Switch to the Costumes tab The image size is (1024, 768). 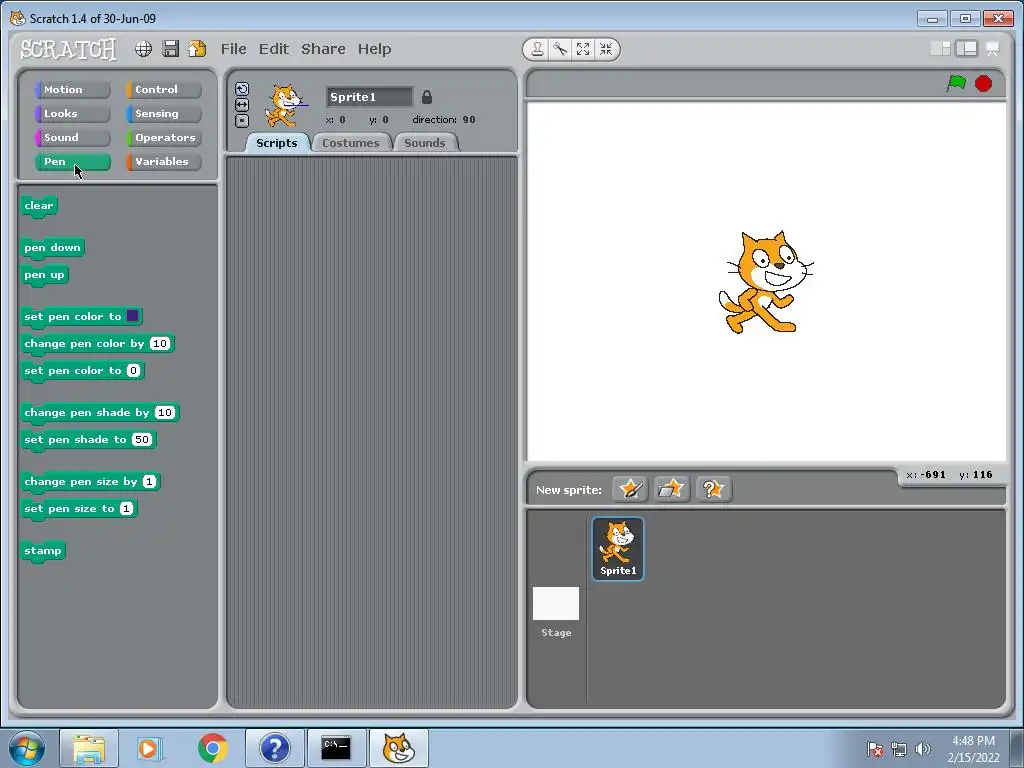point(351,143)
